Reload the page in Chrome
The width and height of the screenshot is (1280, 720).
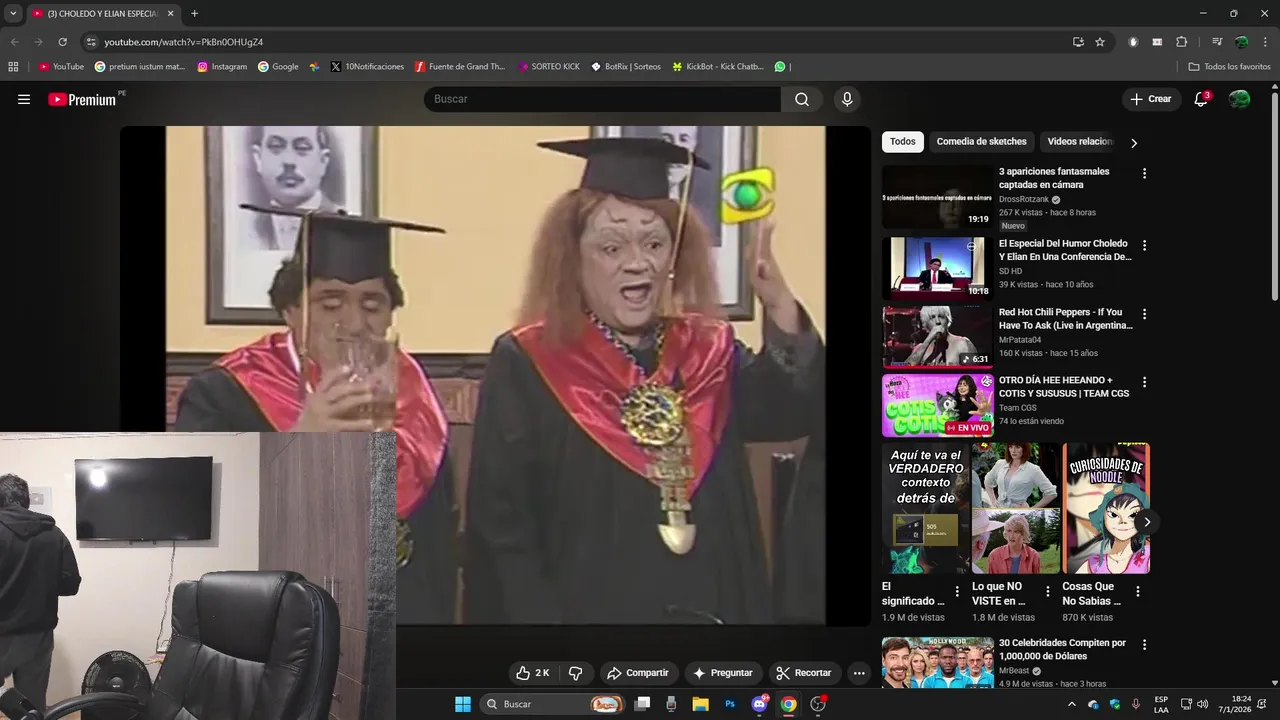[62, 42]
